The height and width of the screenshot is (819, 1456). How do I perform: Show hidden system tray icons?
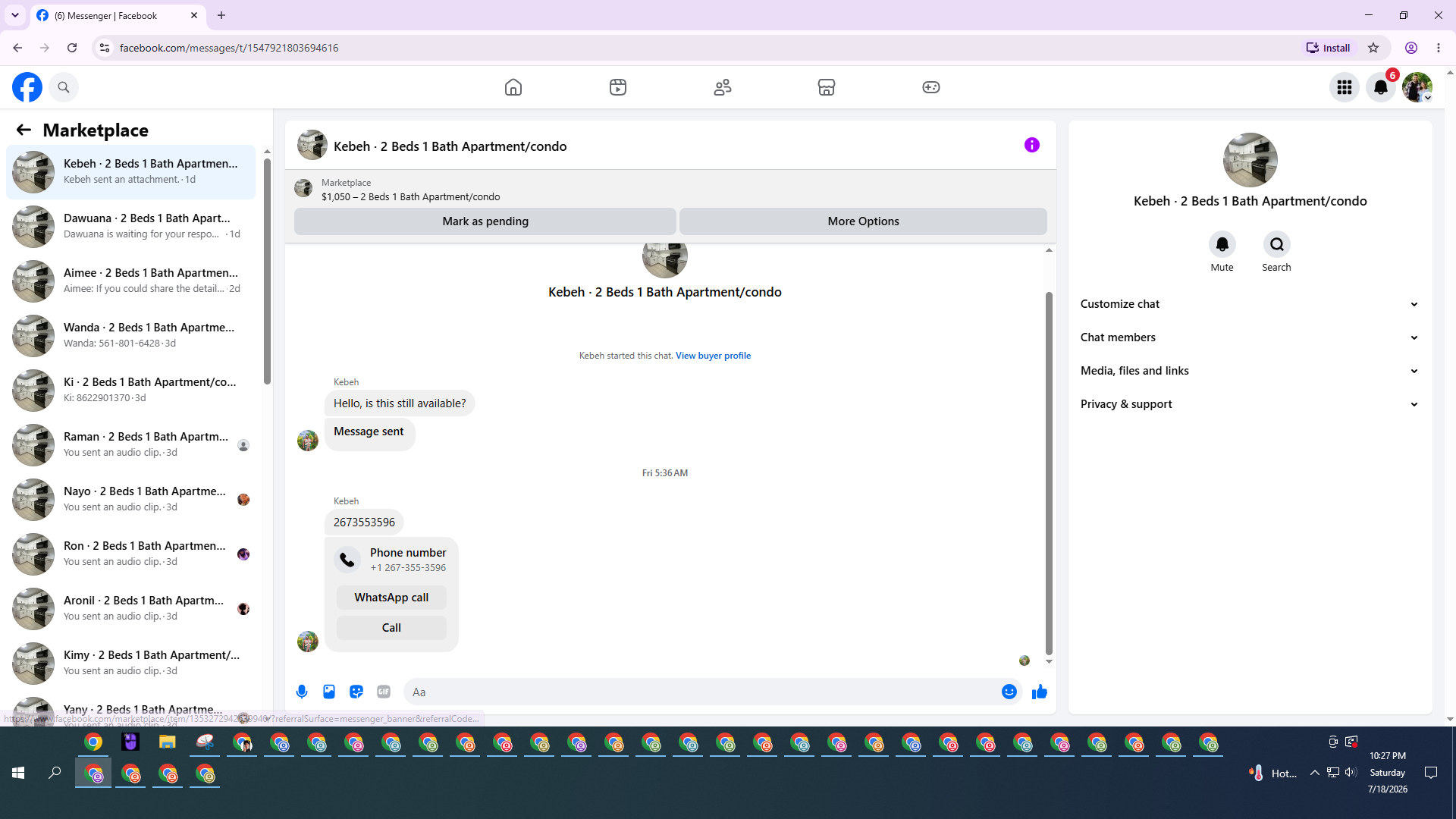(1315, 773)
